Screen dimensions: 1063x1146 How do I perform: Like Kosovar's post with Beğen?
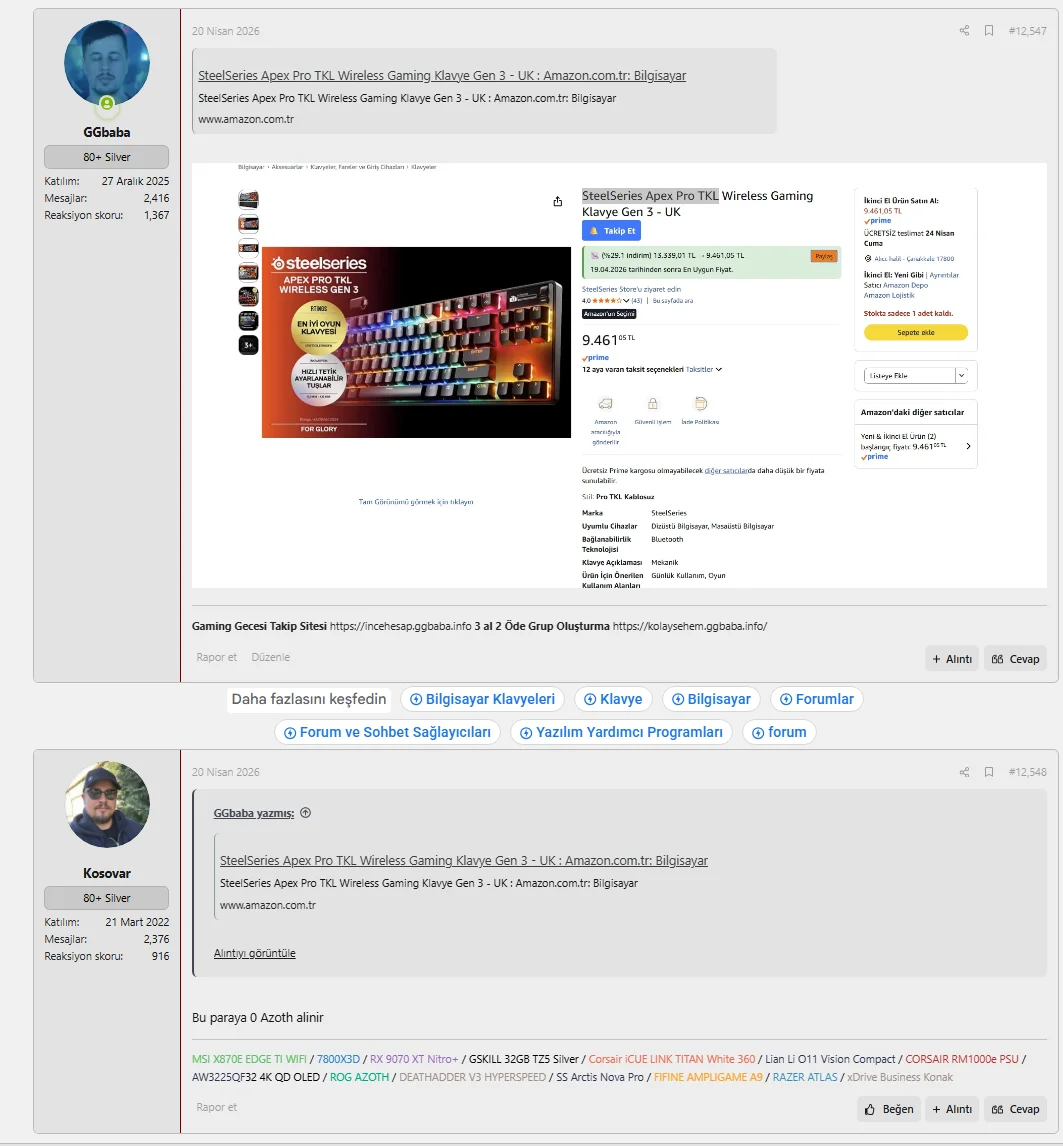click(888, 1109)
